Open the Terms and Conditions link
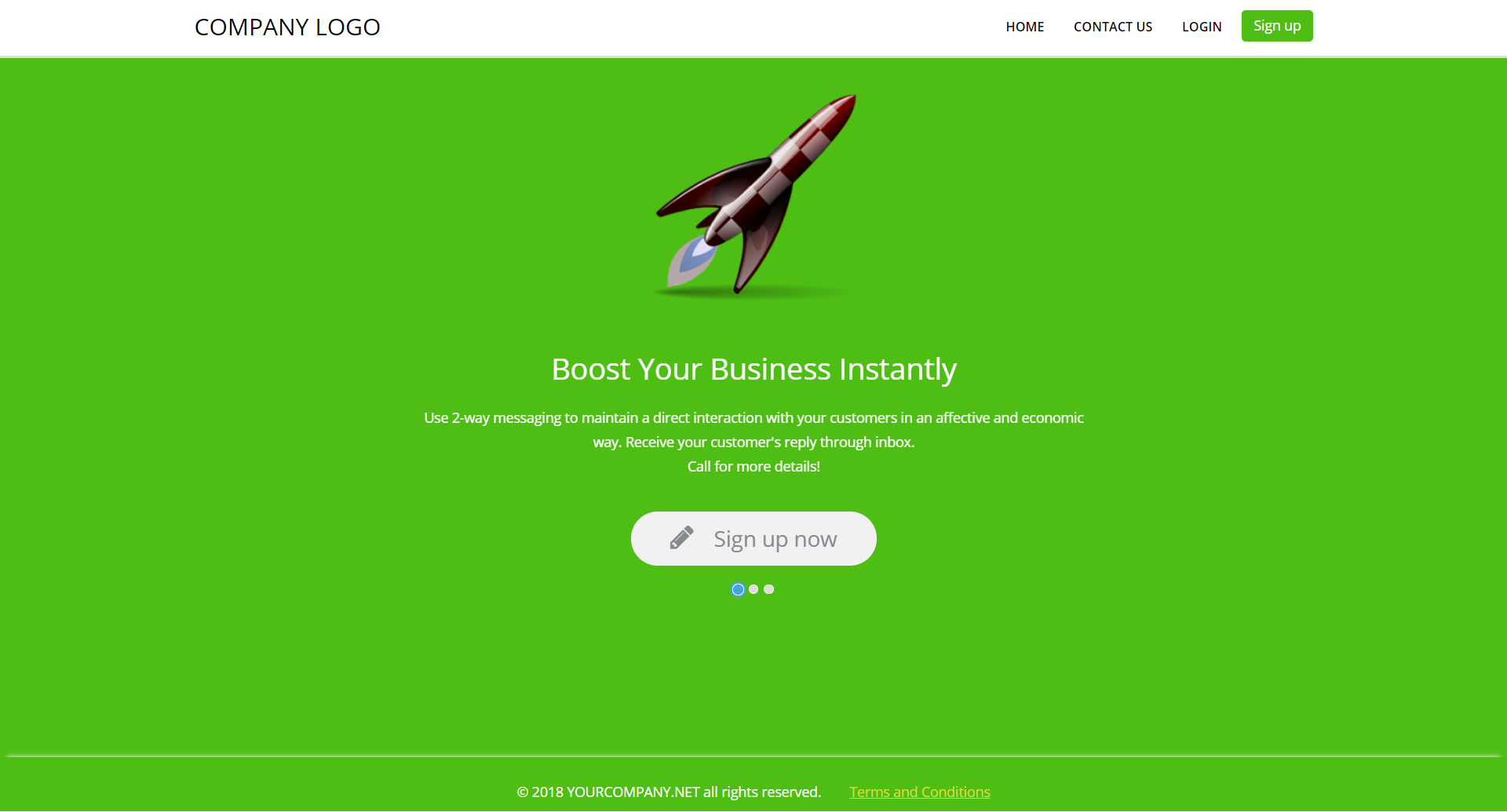This screenshot has height=812, width=1507. point(919,792)
